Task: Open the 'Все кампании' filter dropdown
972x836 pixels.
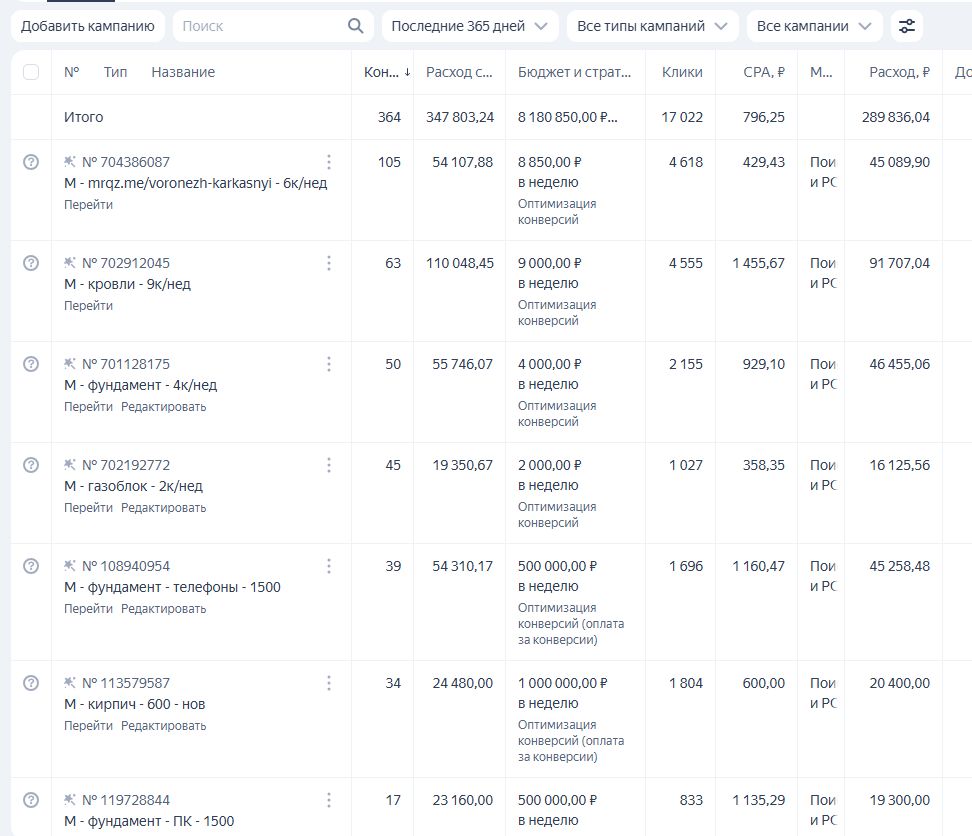Action: coord(813,26)
